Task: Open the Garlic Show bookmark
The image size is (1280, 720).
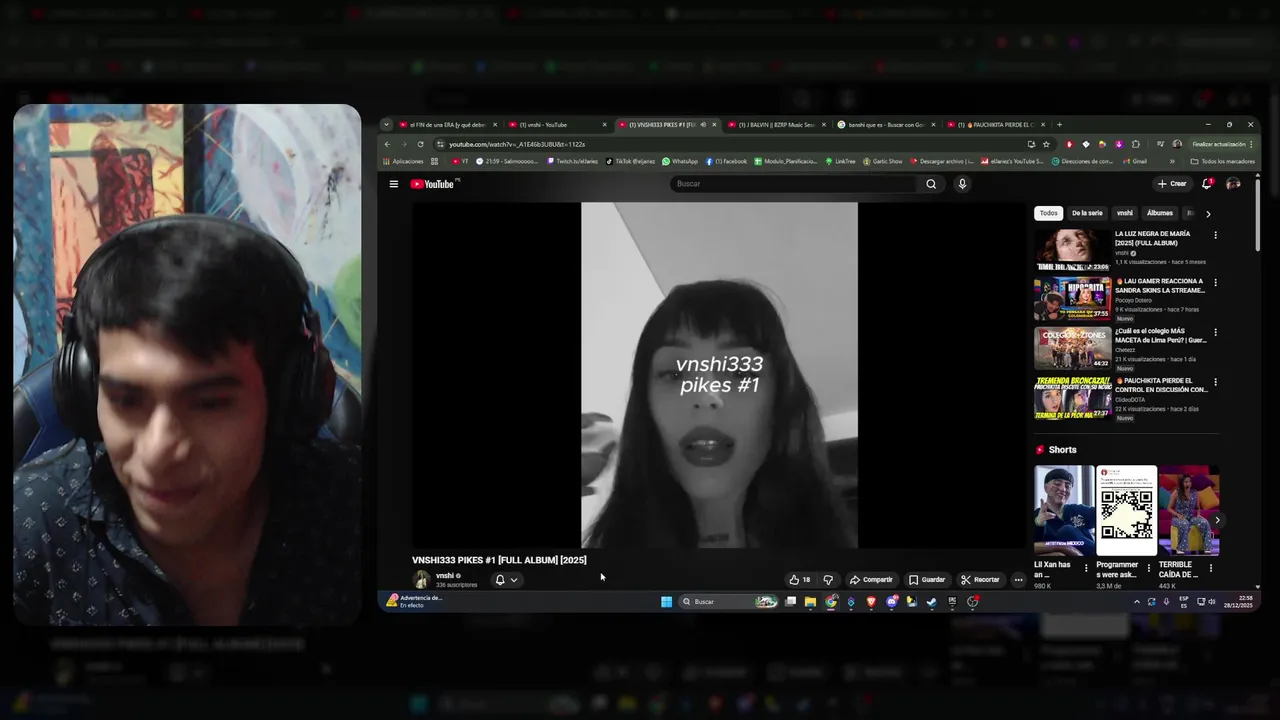Action: tap(881, 161)
